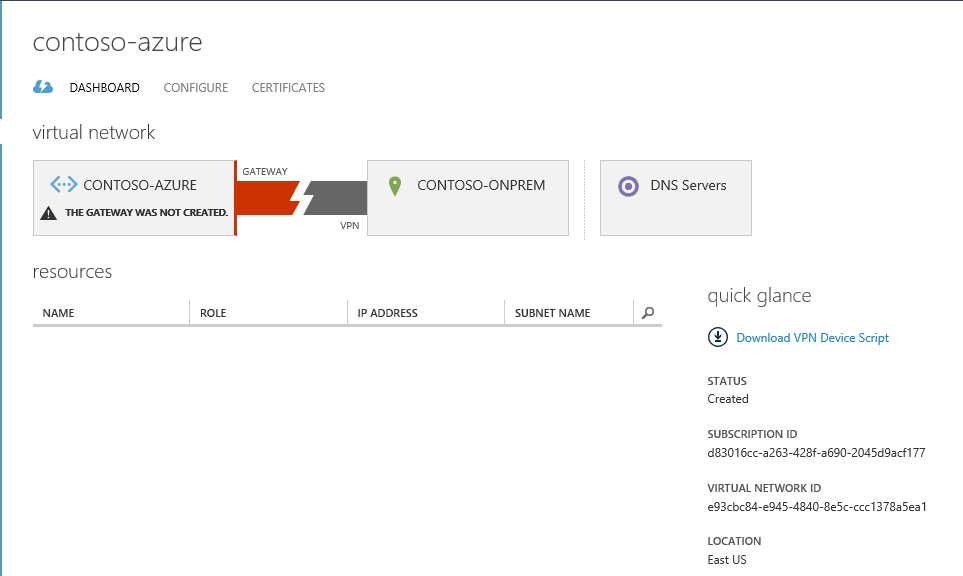Click the 'Created' status value
Screen dimensions: 963x576
[728, 399]
